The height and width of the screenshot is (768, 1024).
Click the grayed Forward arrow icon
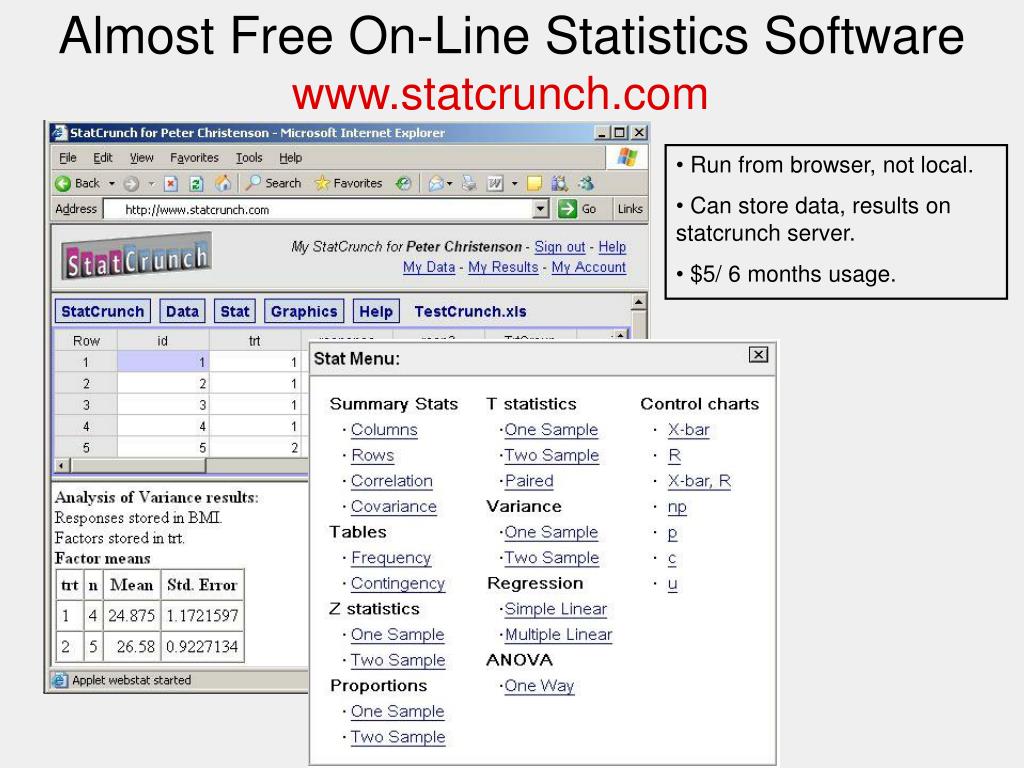[x=131, y=184]
